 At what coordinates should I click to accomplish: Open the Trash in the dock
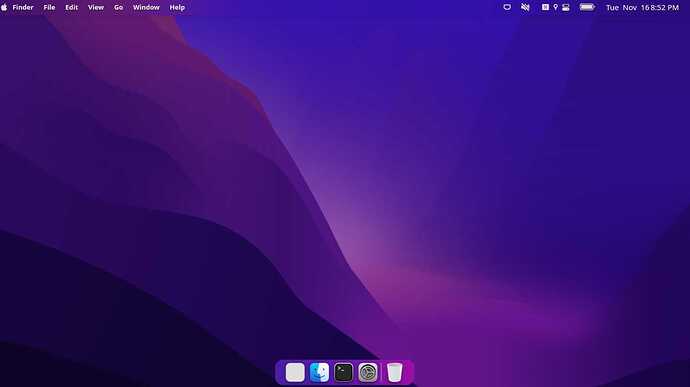click(x=395, y=372)
